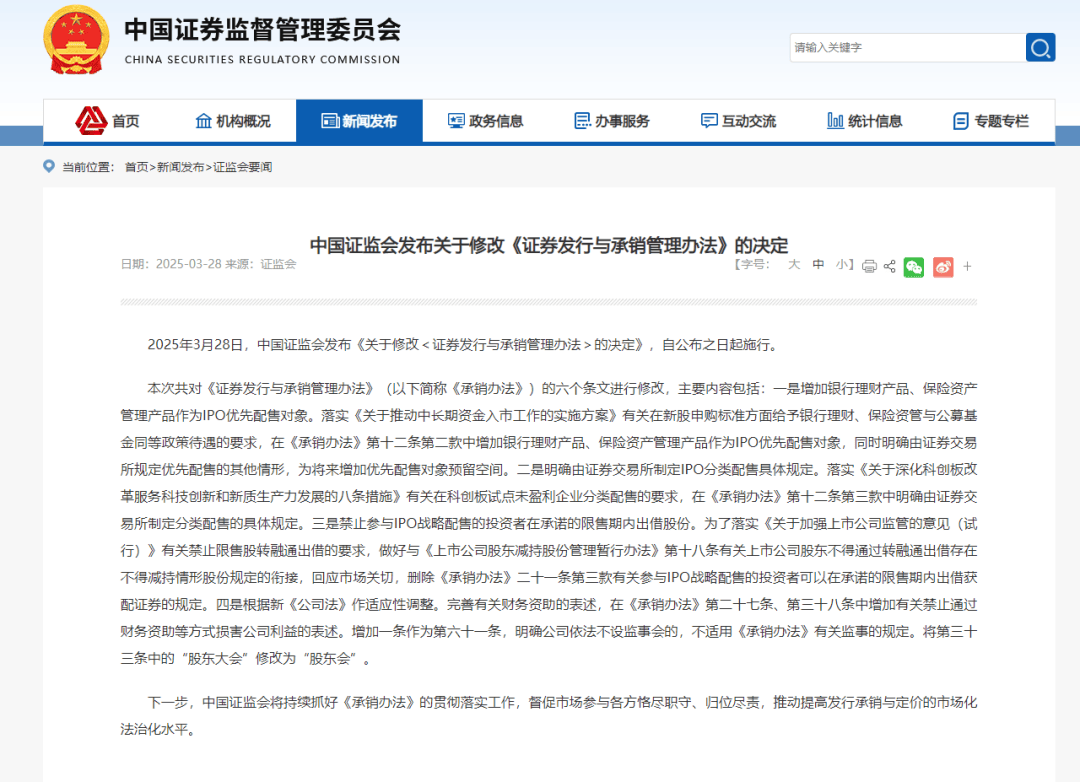Print the article with printer icon
The width and height of the screenshot is (1080, 782).
click(x=869, y=267)
